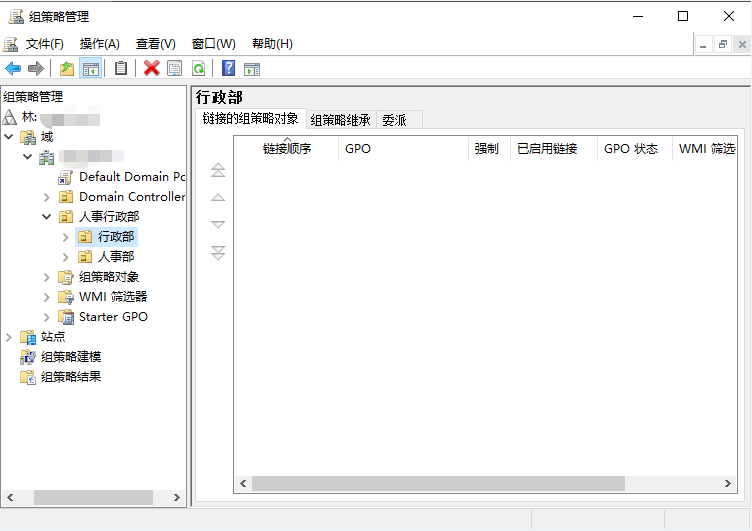
Task: Collapse the blurred domain name node
Action: point(28,156)
